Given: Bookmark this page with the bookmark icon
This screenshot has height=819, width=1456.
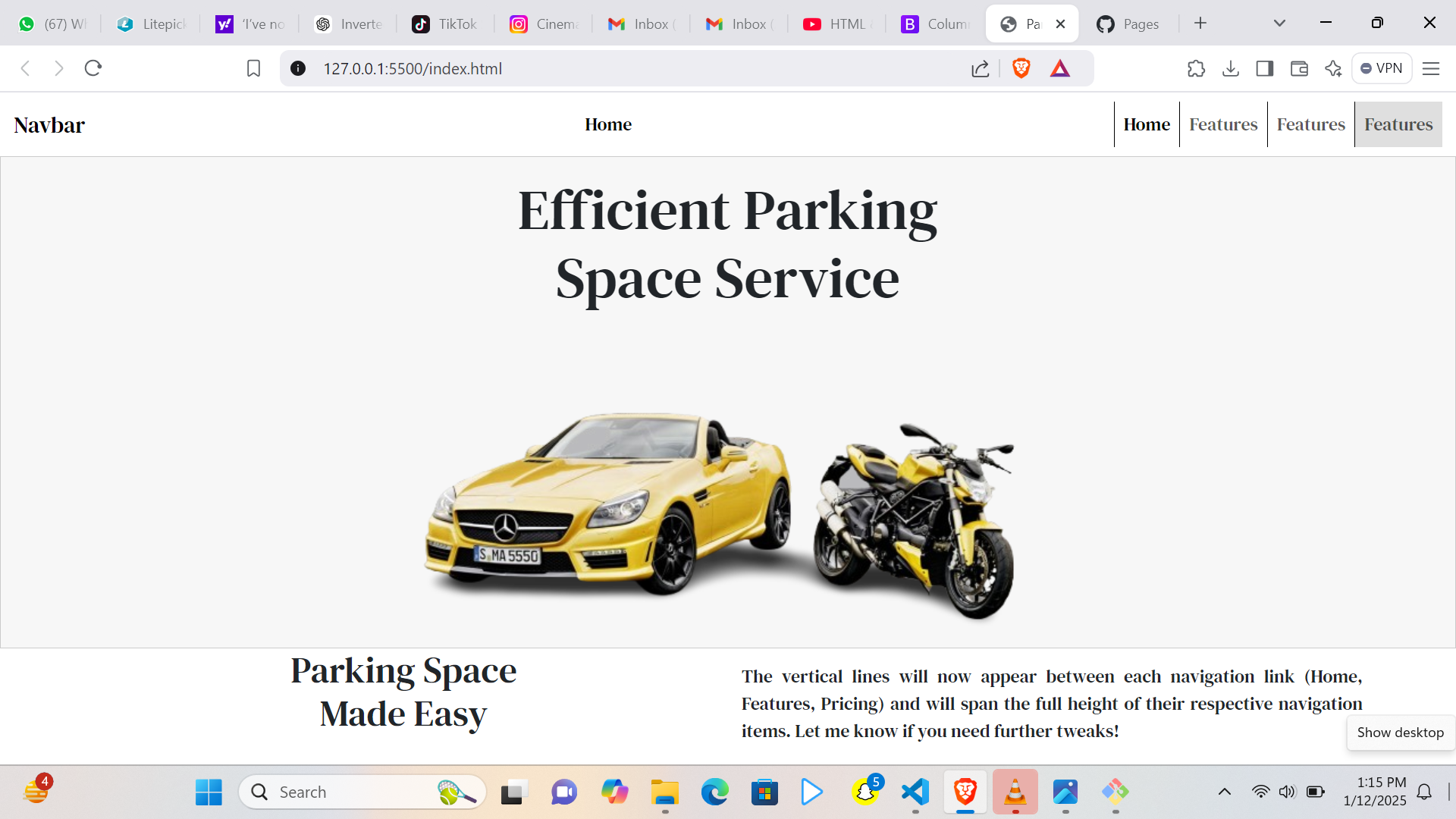Looking at the screenshot, I should coord(253,68).
